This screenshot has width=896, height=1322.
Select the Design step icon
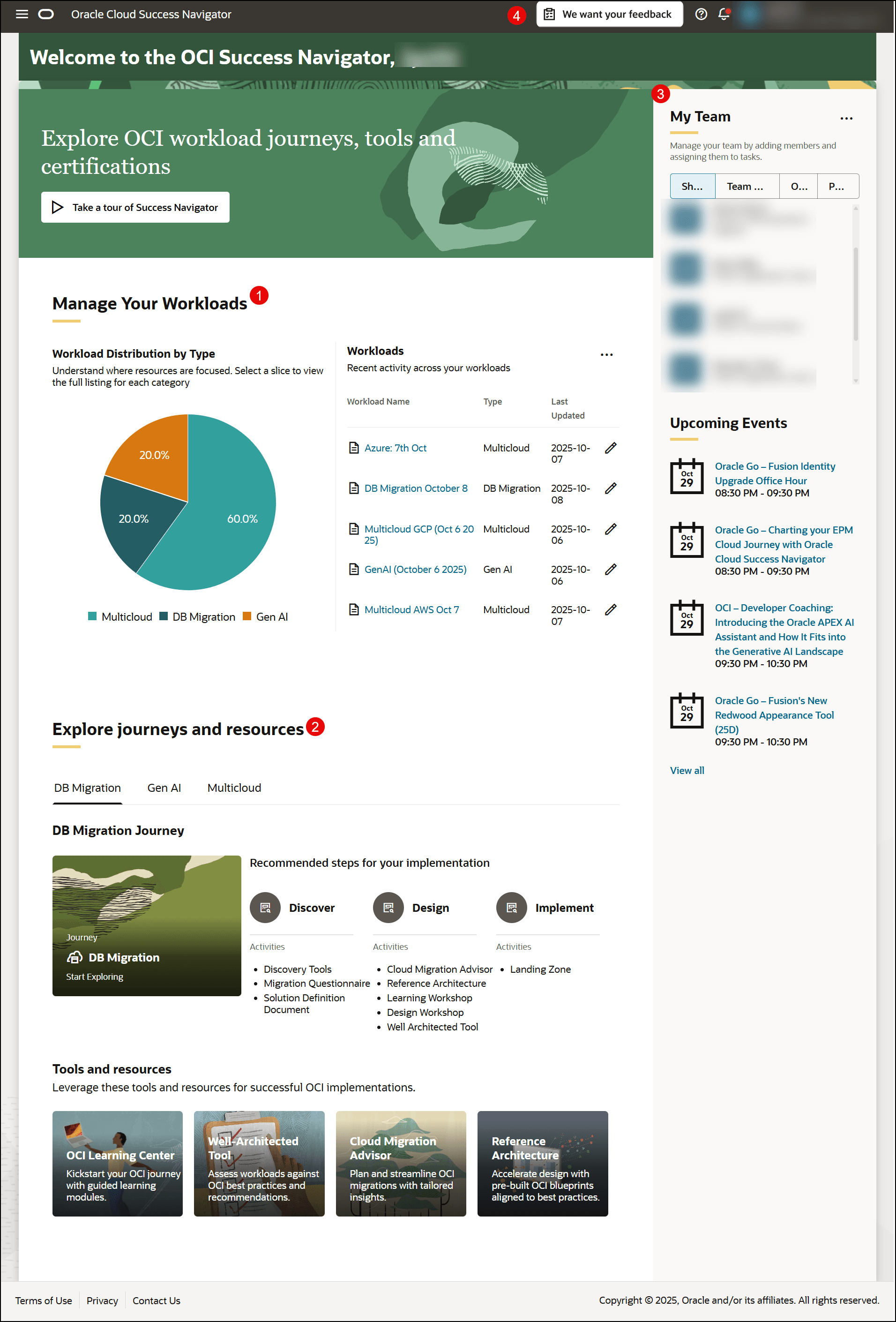coord(388,908)
